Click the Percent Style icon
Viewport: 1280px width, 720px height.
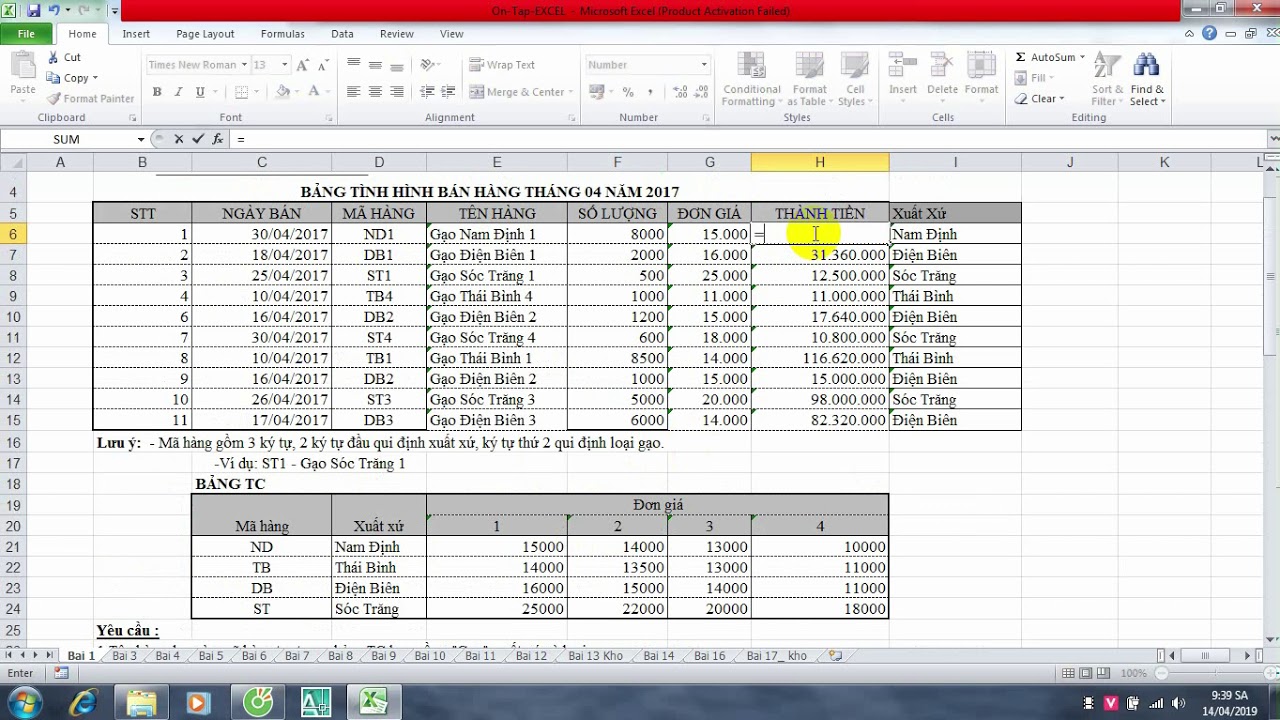[628, 92]
